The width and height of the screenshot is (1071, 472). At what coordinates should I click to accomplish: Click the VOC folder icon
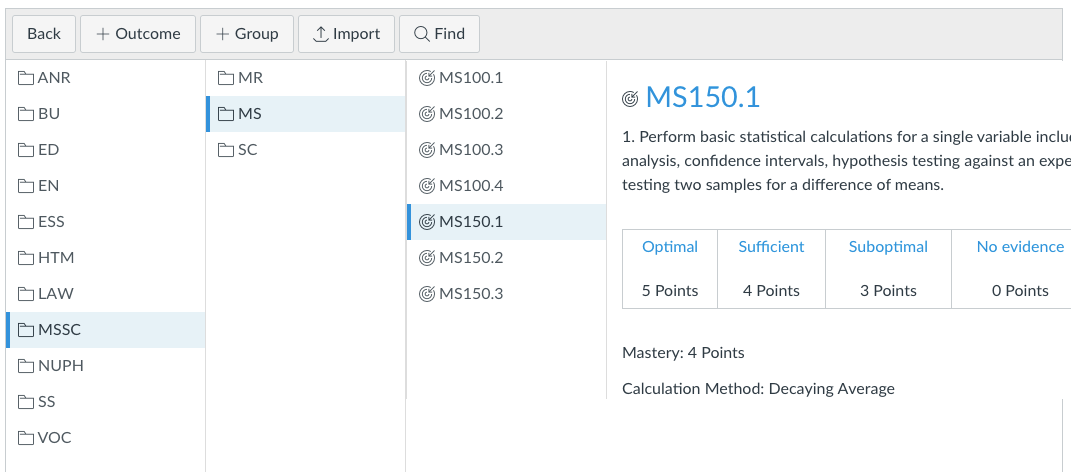coord(26,438)
